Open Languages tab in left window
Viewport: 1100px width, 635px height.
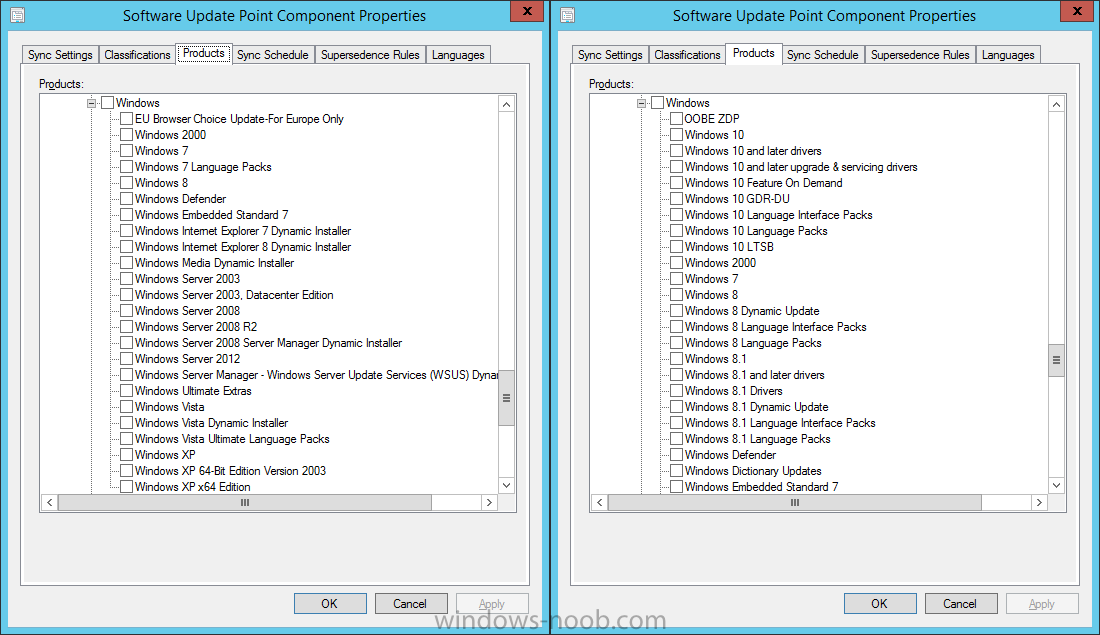458,55
